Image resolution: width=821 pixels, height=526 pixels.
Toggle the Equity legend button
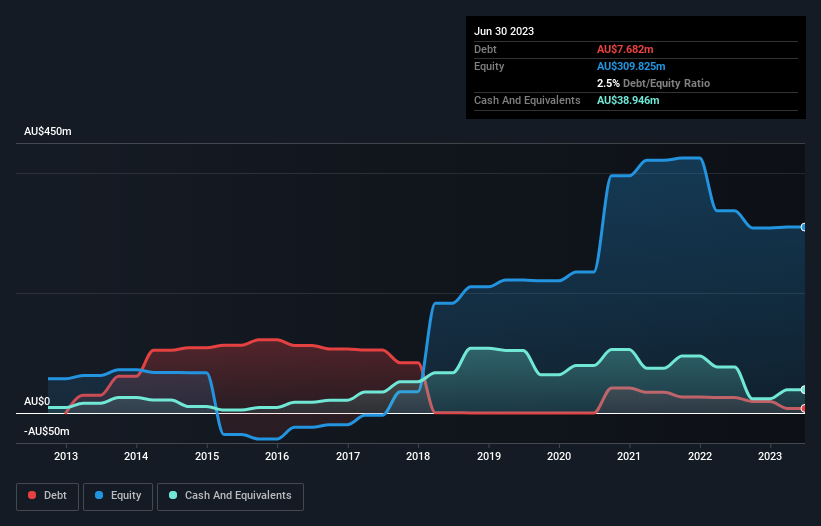(118, 496)
